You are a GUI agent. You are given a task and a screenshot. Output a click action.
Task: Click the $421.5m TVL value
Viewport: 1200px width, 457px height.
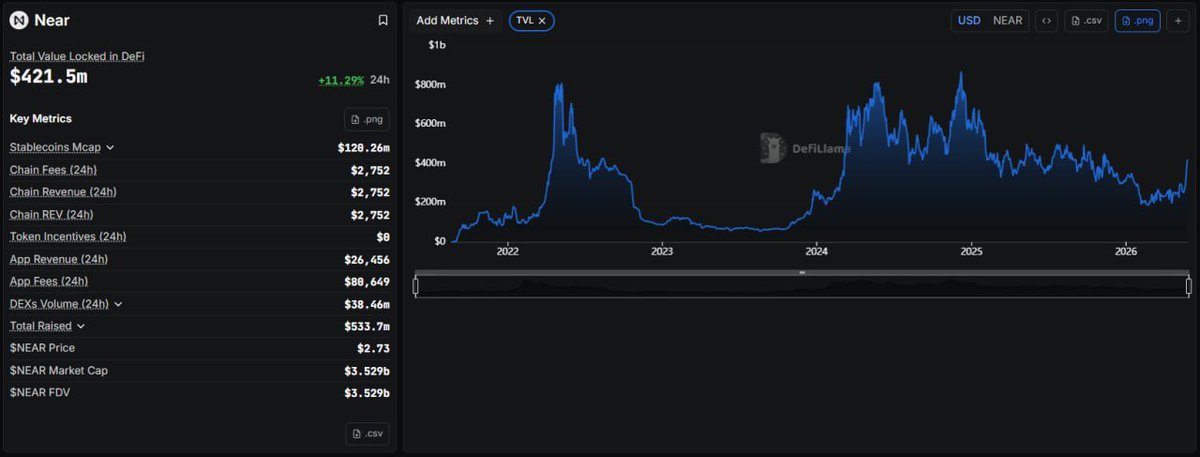49,77
